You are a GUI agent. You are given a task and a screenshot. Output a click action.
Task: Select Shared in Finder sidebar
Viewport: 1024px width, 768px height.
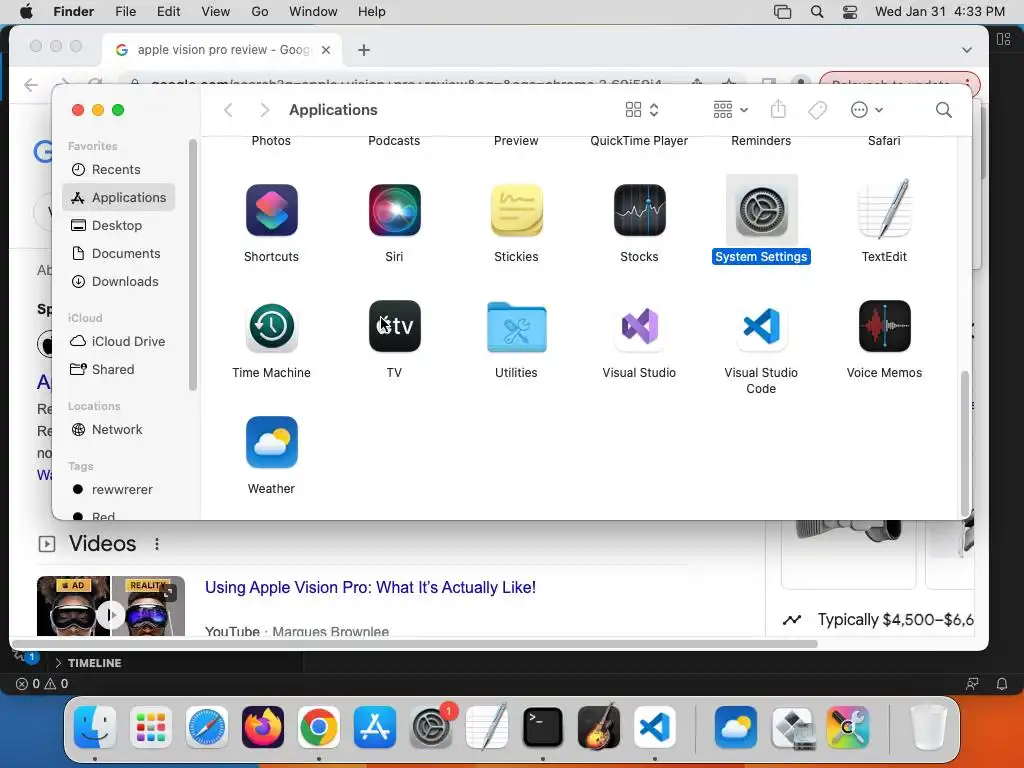(118, 370)
